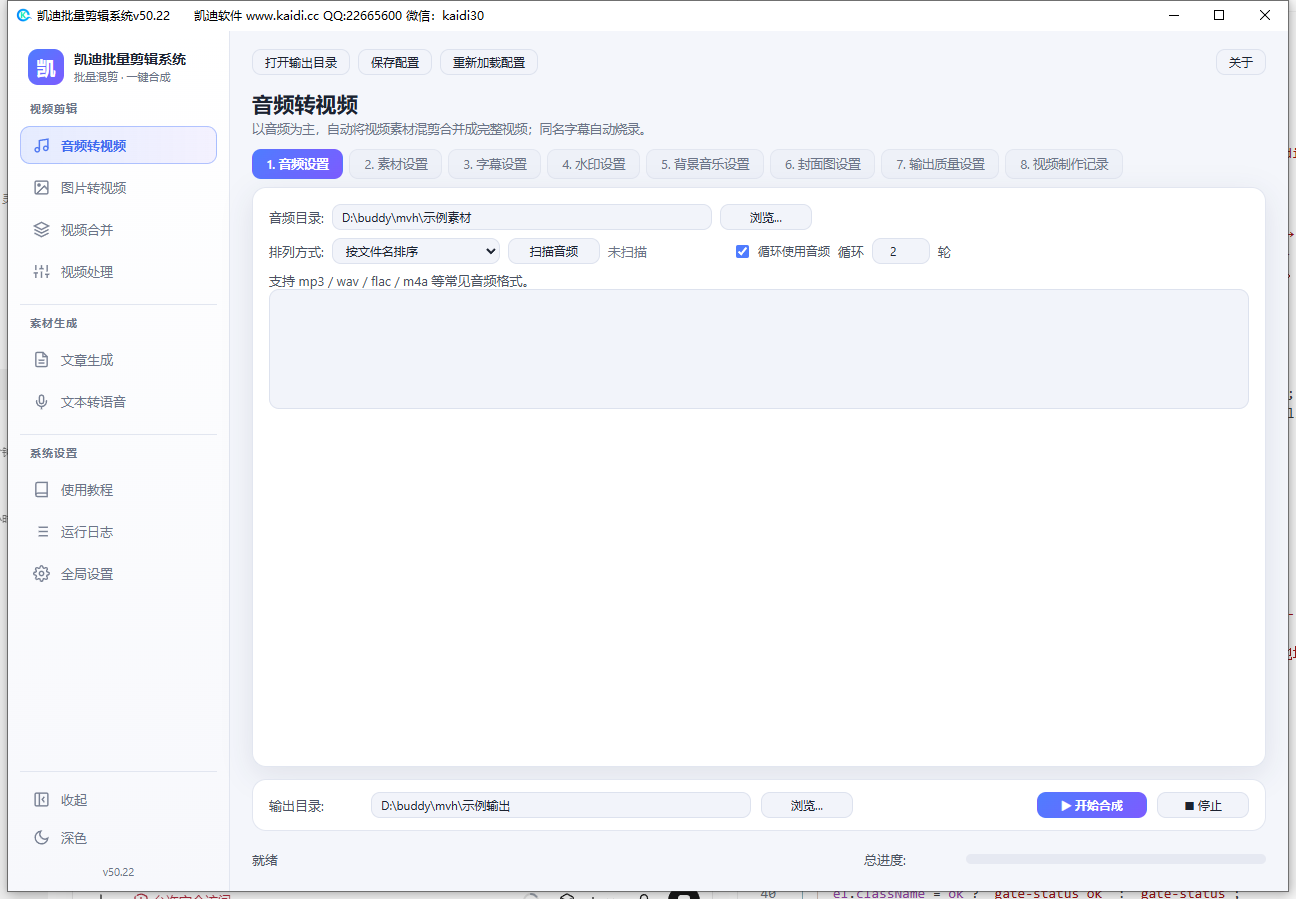The image size is (1296, 899).
Task: Click the 未扫描 status text
Action: 627,252
